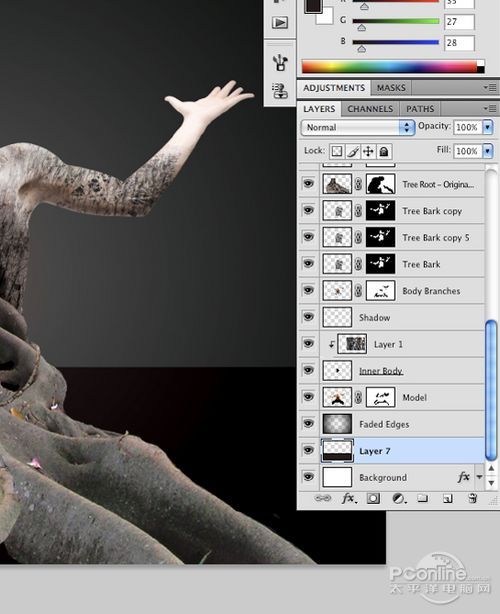Click the link layers icon at panel bottom

tap(323, 498)
